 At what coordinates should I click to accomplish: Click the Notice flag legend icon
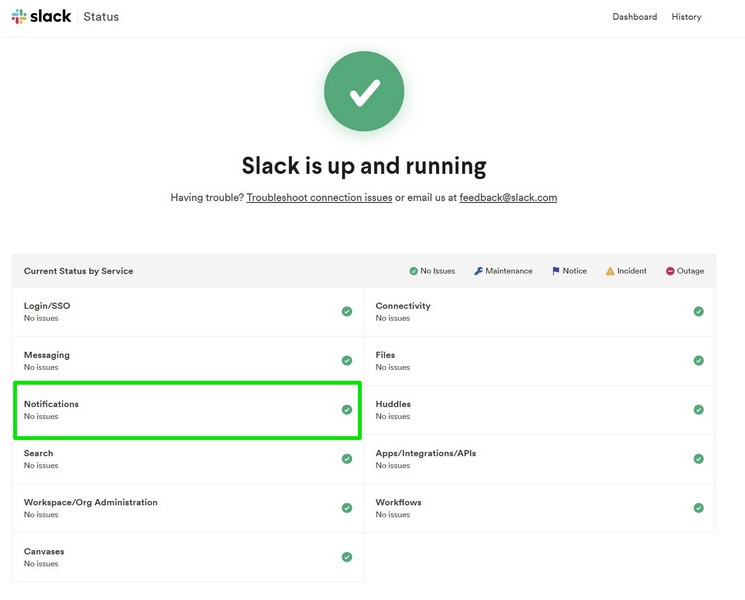(x=556, y=271)
